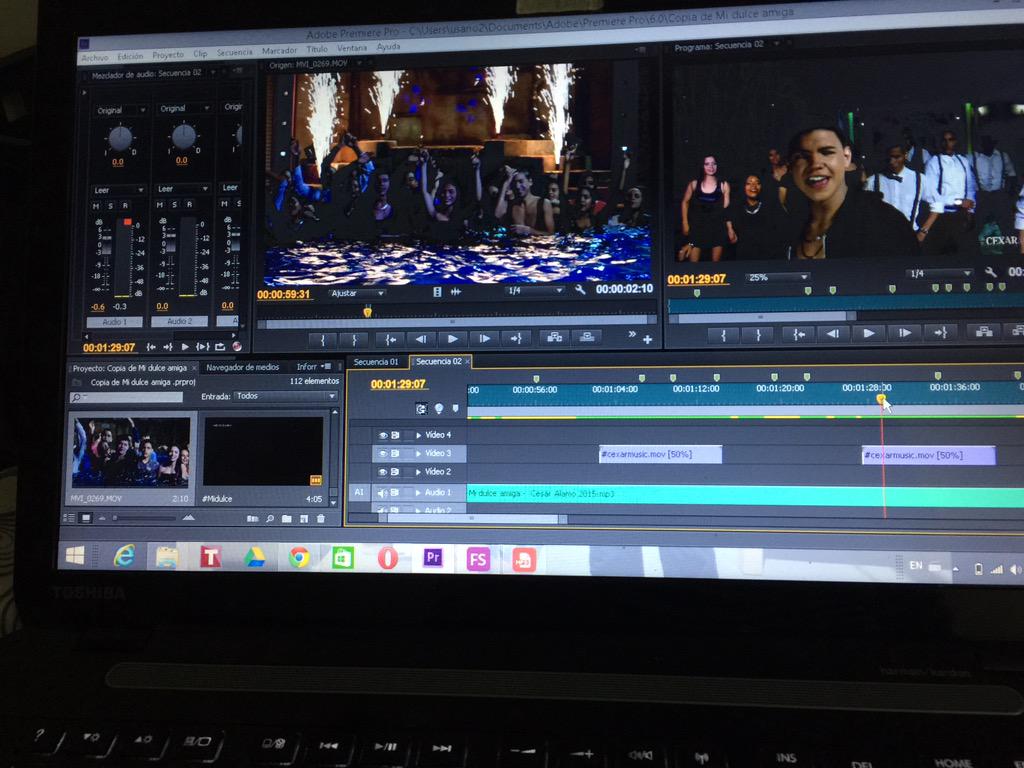Step back one frame in Source monitor
This screenshot has height=768, width=1024.
(421, 339)
